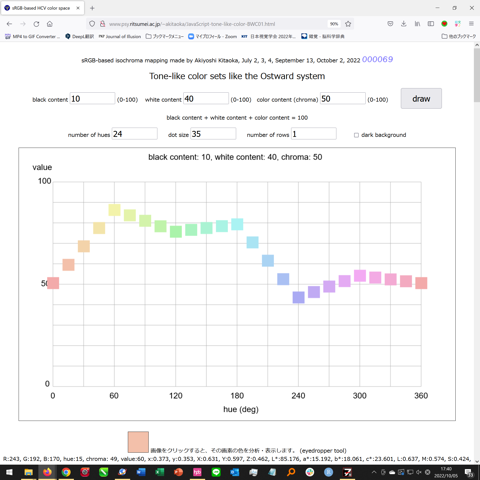Viewport: 480px width, 480px height.
Task: Click the yellow swatch at hue 60
Action: pyautogui.click(x=114, y=210)
